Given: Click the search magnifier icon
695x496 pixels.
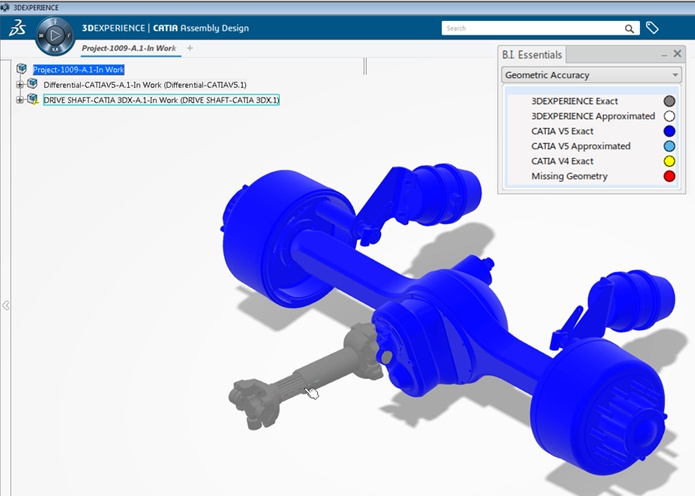Looking at the screenshot, I should (x=629, y=29).
